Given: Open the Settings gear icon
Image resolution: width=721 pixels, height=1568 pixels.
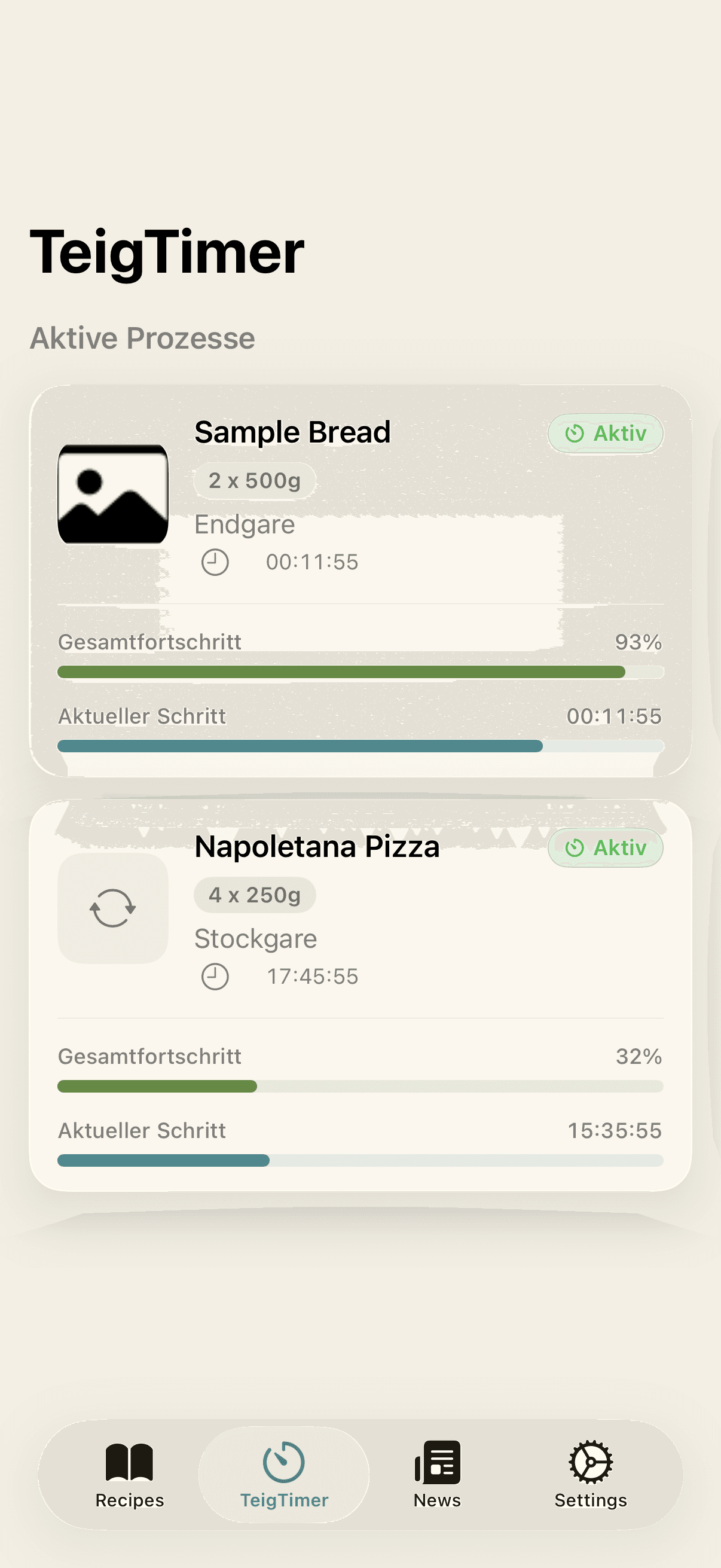Looking at the screenshot, I should tap(590, 1462).
